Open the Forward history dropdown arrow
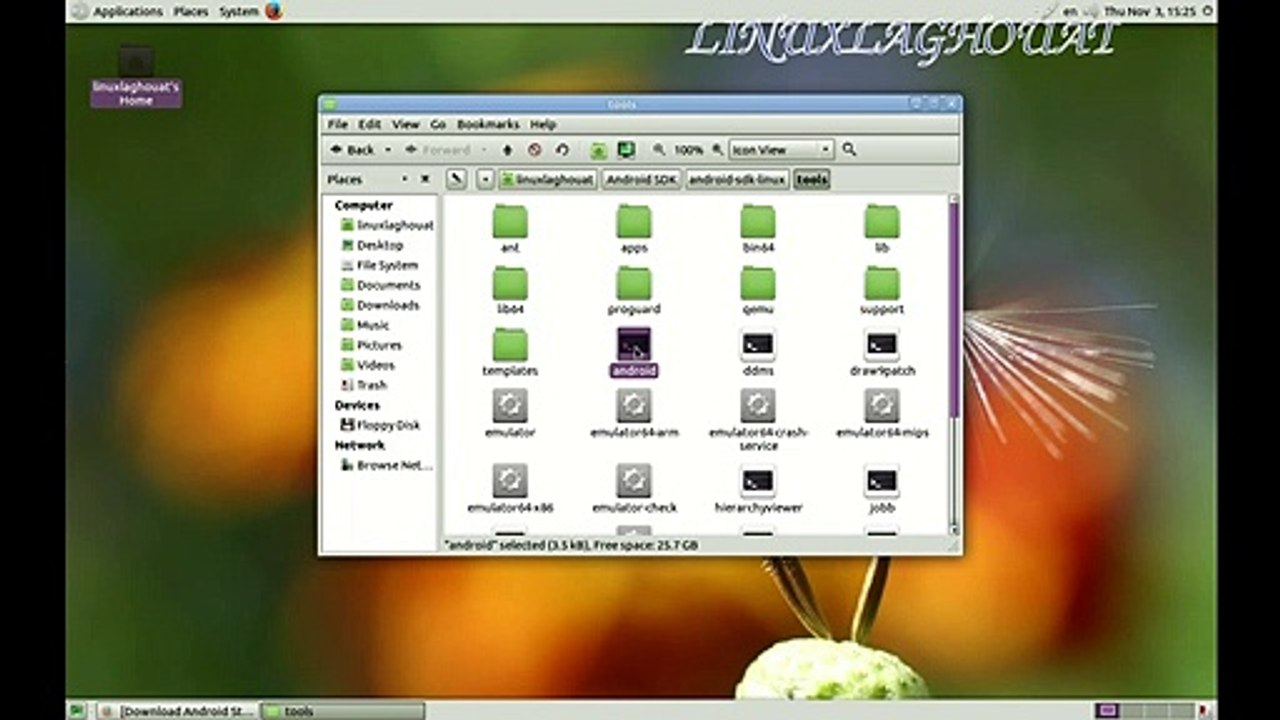 pos(484,150)
